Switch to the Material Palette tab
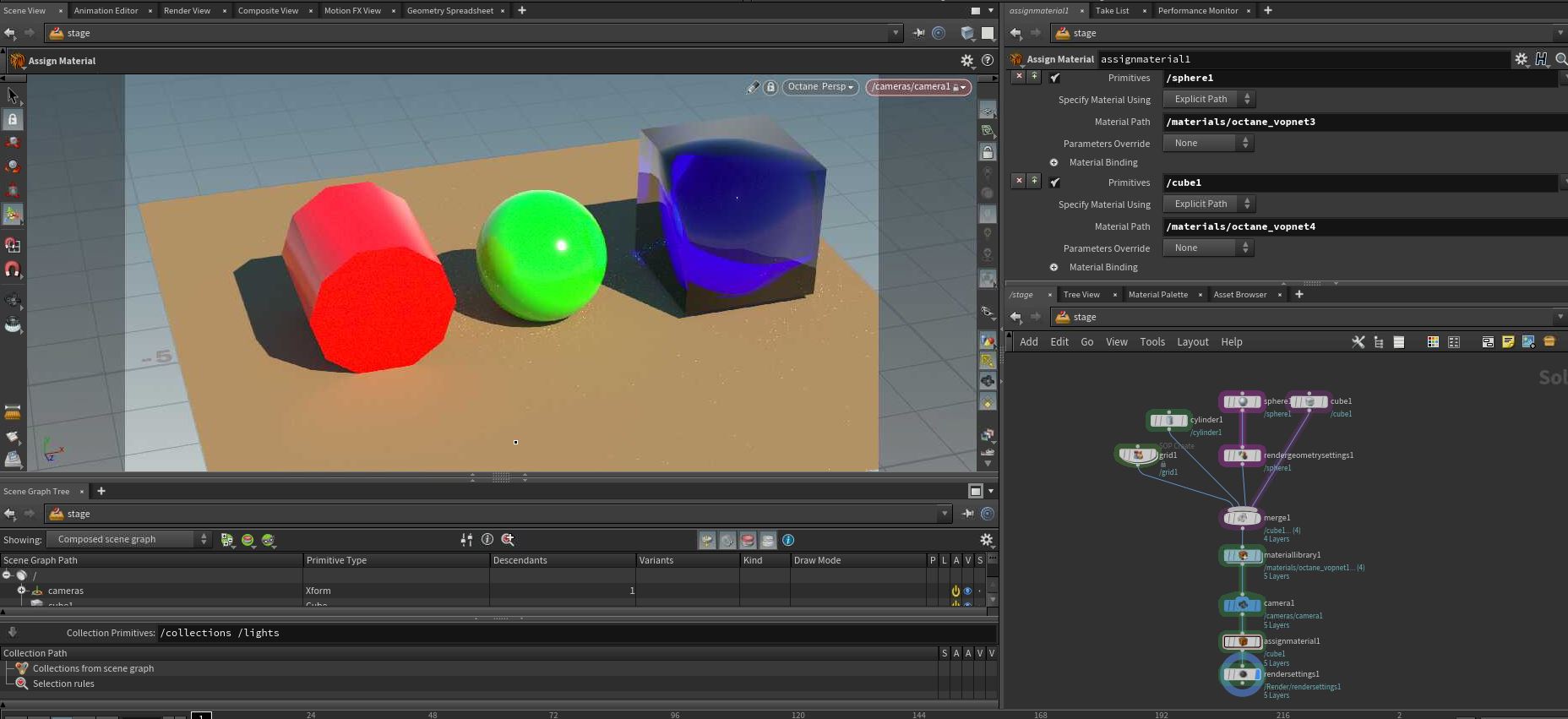 point(1157,294)
